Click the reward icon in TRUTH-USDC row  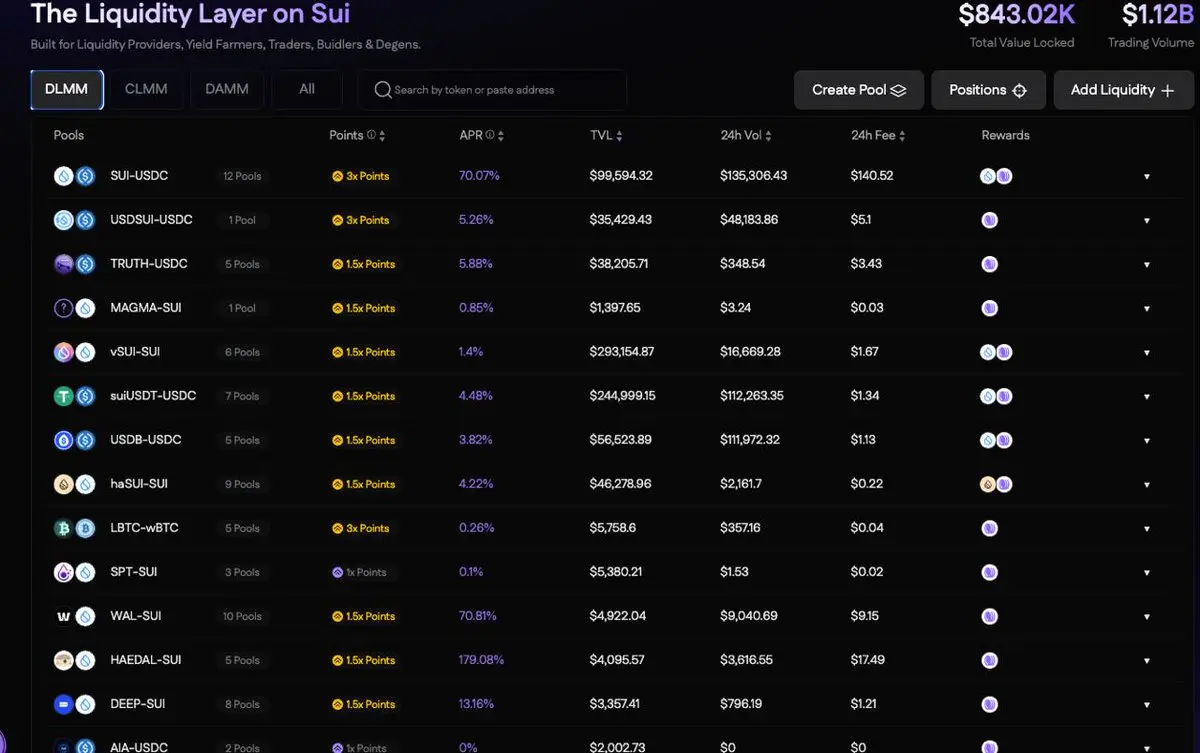(990, 264)
